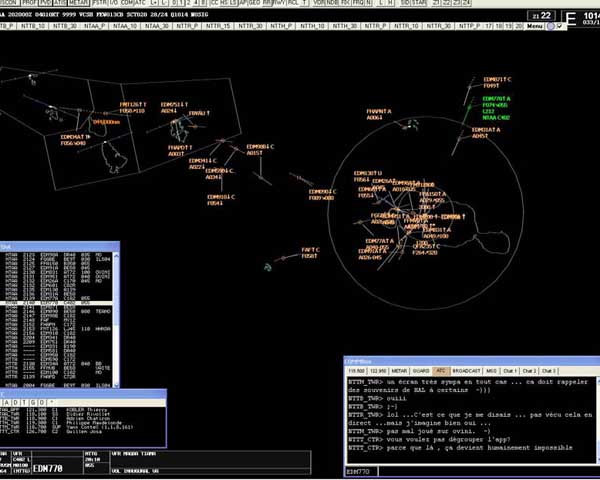Open the Menu button on preset bar
This screenshot has height=480, width=600.
535,26
